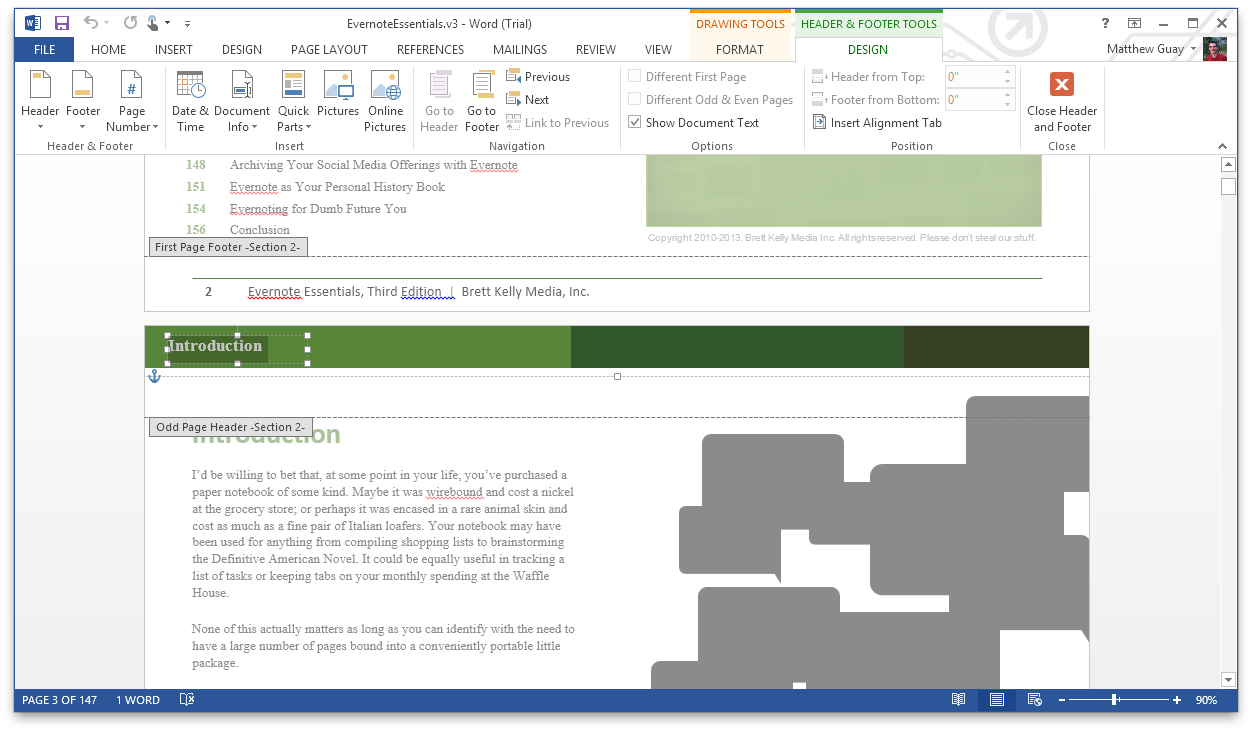The image size is (1252, 732).
Task: Open proofing errors status icon
Action: point(186,700)
